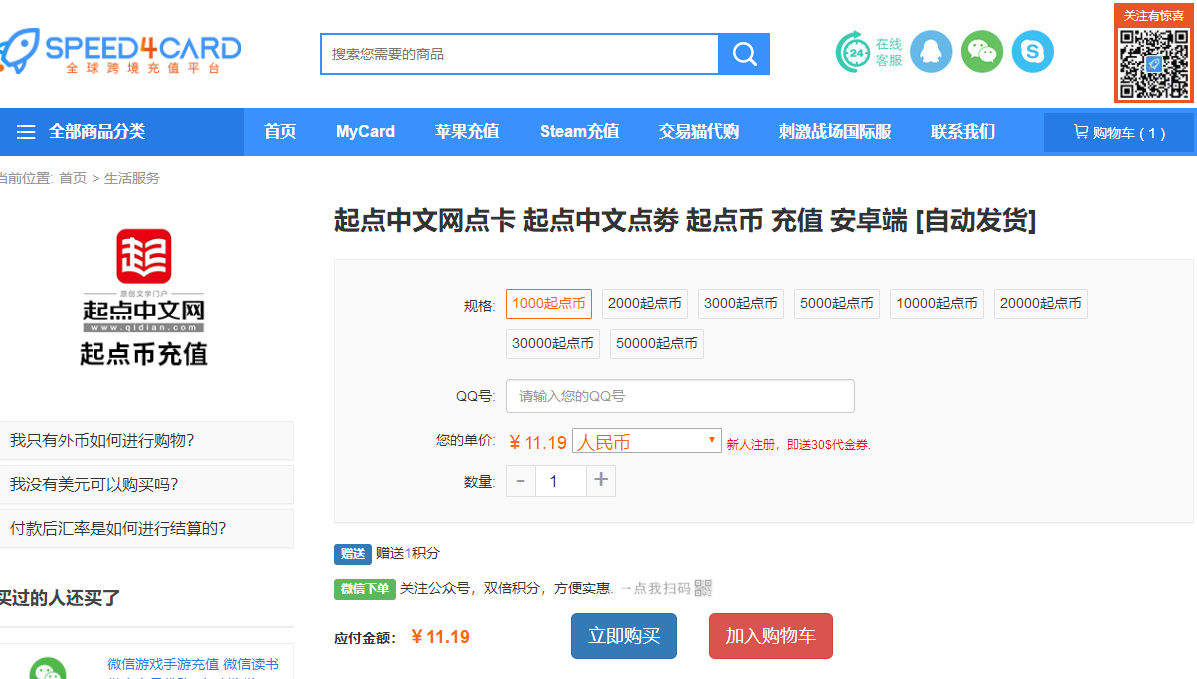Click the 首页 breadcrumb link
1197x679 pixels.
pyautogui.click(x=73, y=178)
